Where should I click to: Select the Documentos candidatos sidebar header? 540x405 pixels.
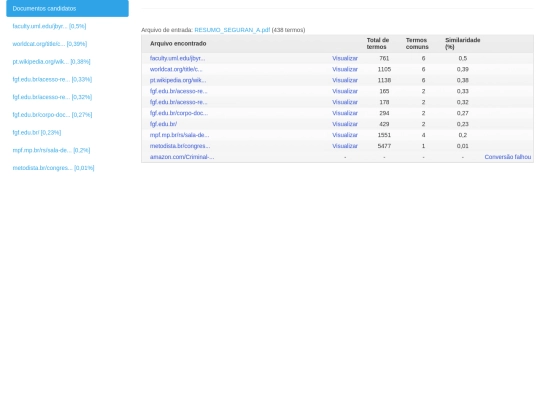68,8
